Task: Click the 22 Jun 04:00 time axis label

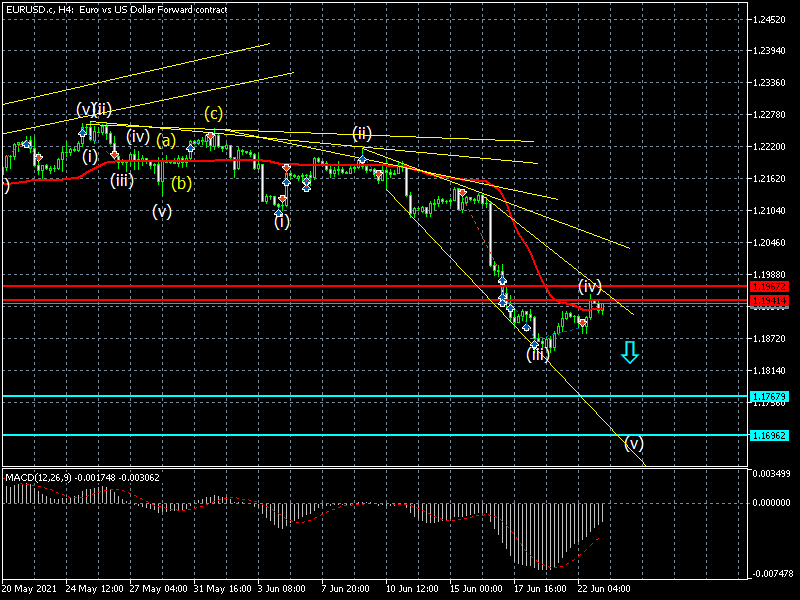Action: click(x=603, y=588)
